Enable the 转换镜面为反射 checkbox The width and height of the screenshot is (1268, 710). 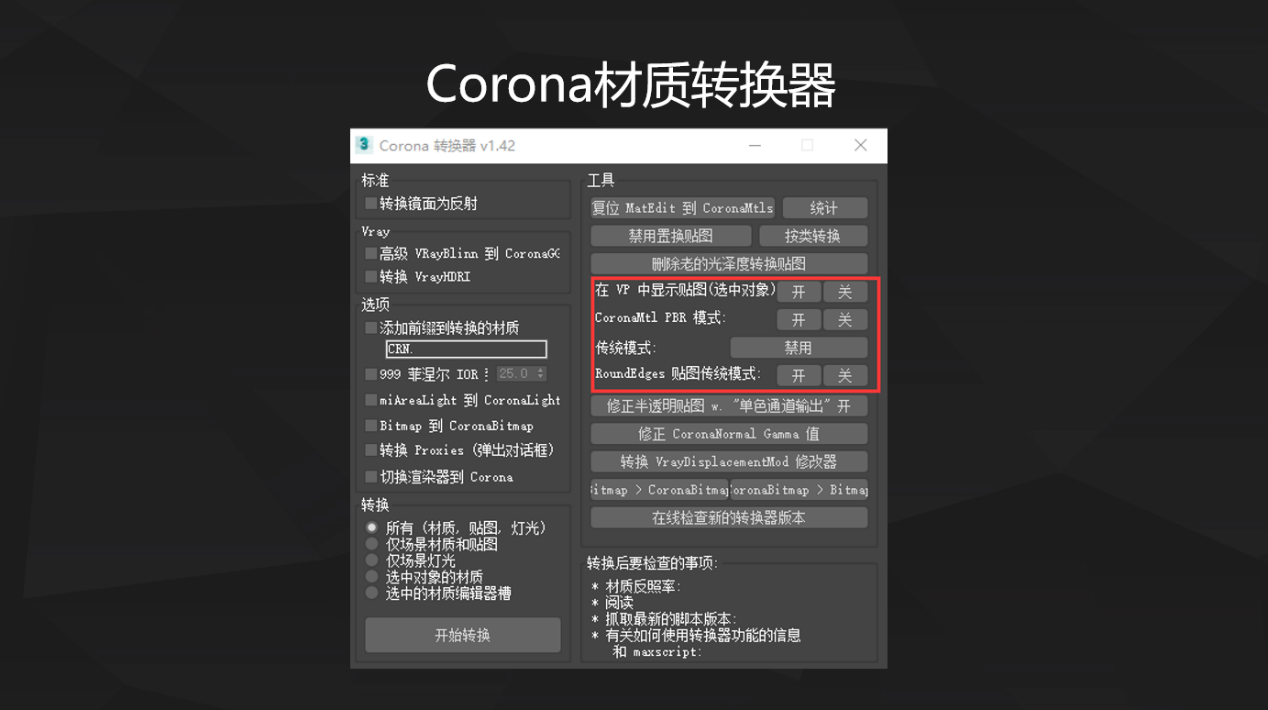coord(371,203)
